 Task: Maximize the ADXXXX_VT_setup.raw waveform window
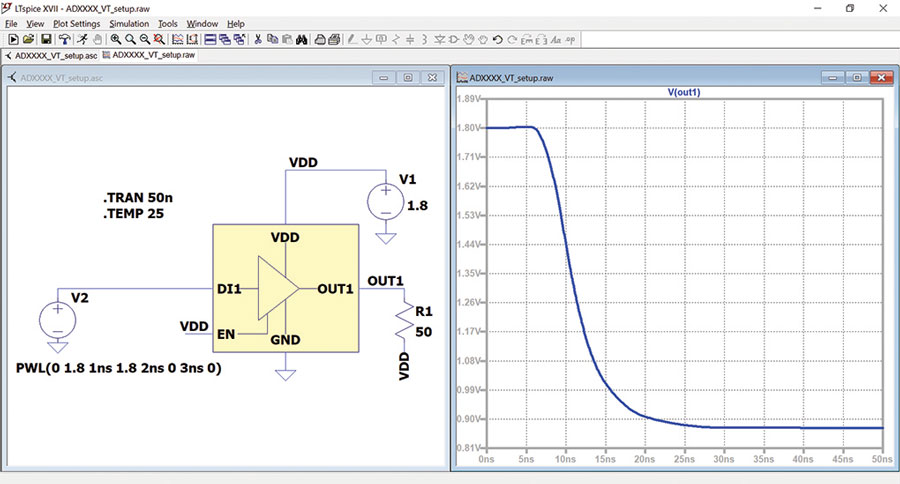click(x=857, y=78)
